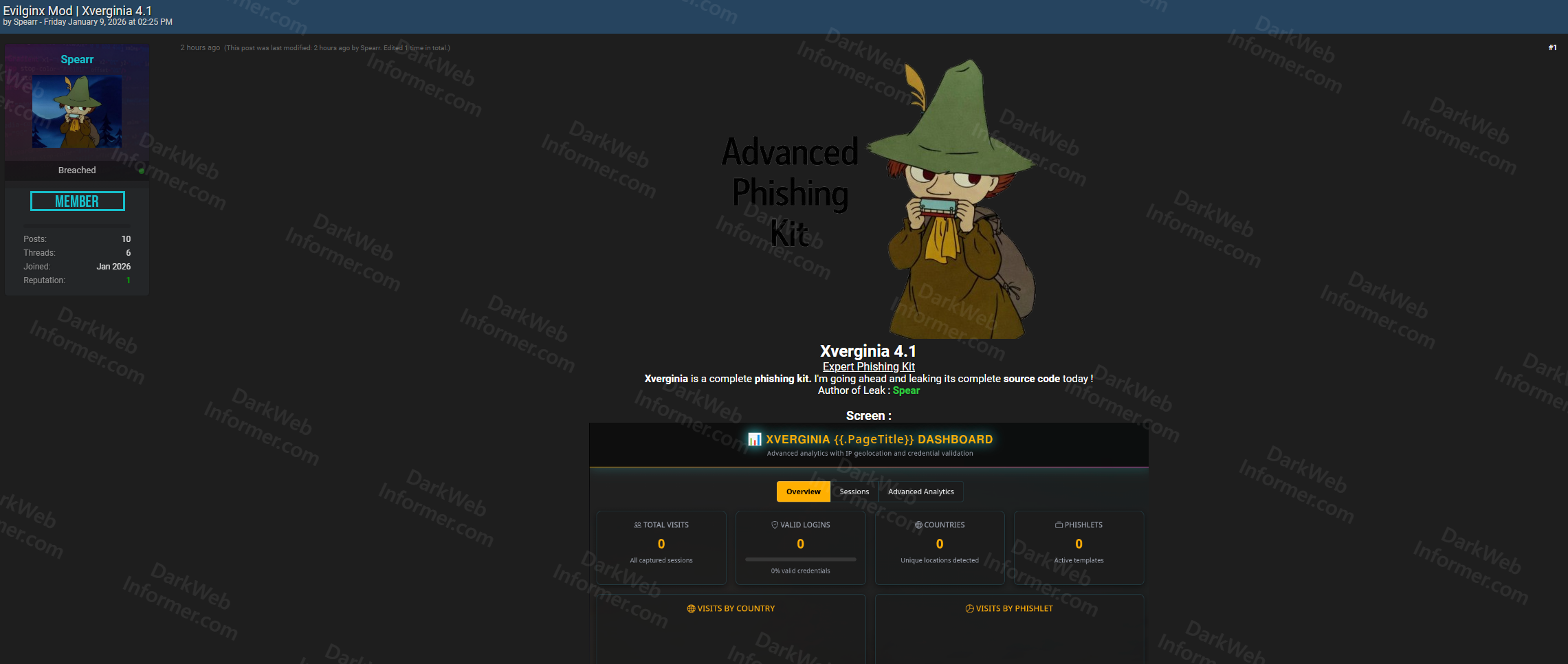Open the Advanced Analytics tab
Viewport: 1568px width, 664px height.
click(x=920, y=491)
